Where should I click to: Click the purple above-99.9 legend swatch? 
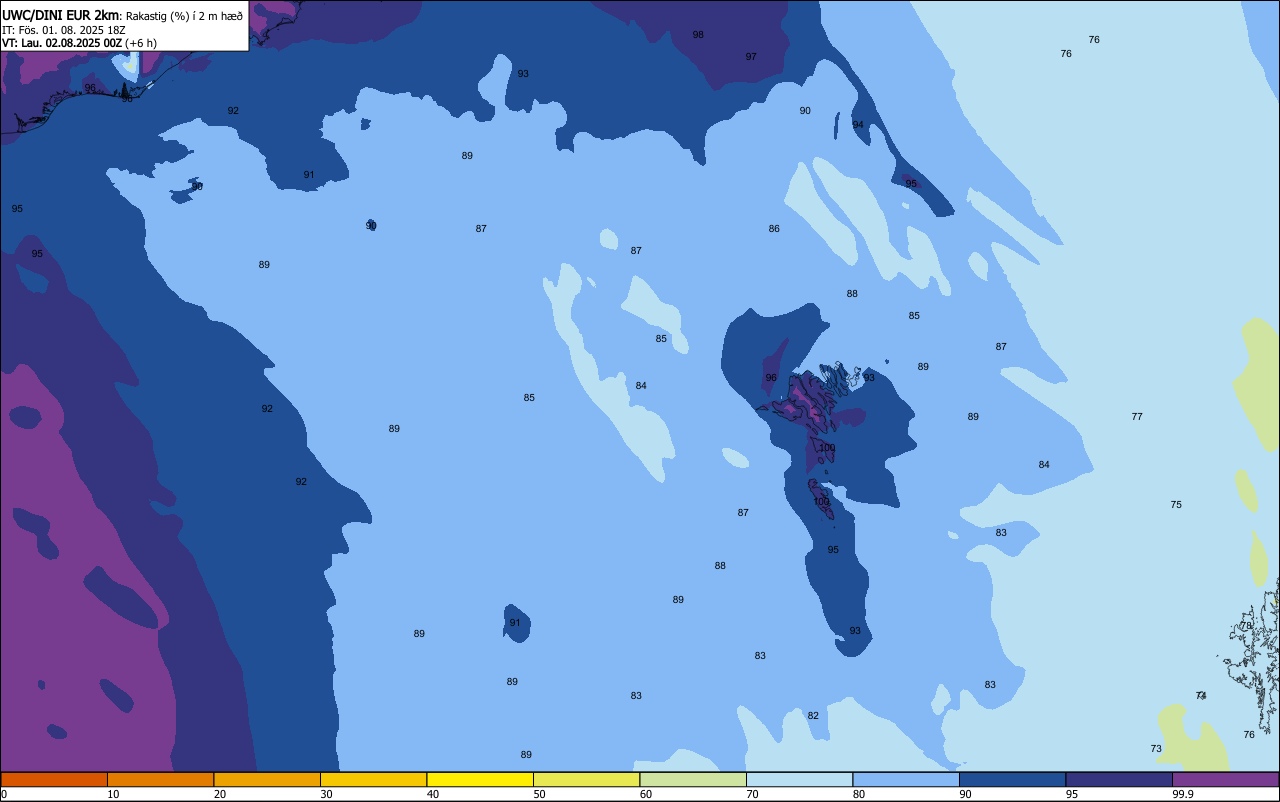click(x=1226, y=779)
